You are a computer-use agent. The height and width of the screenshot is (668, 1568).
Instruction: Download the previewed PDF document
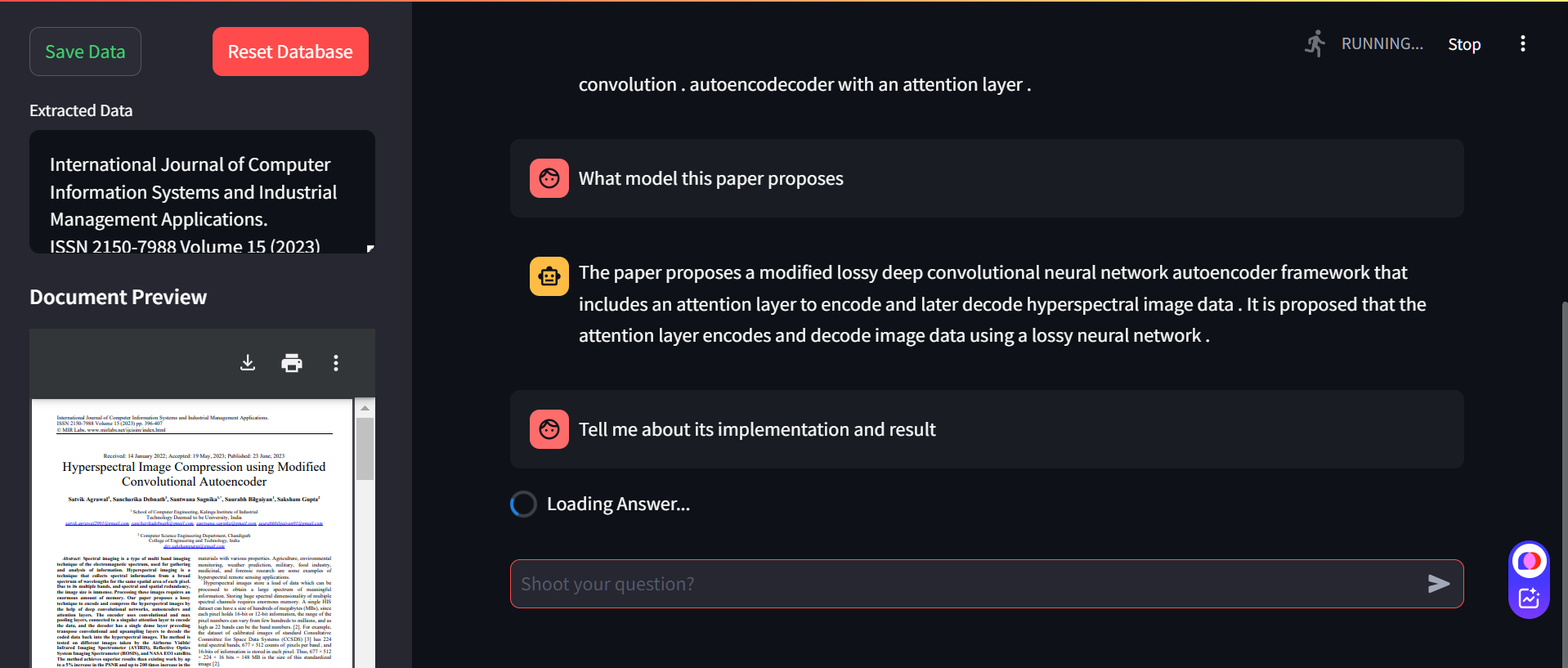(248, 363)
